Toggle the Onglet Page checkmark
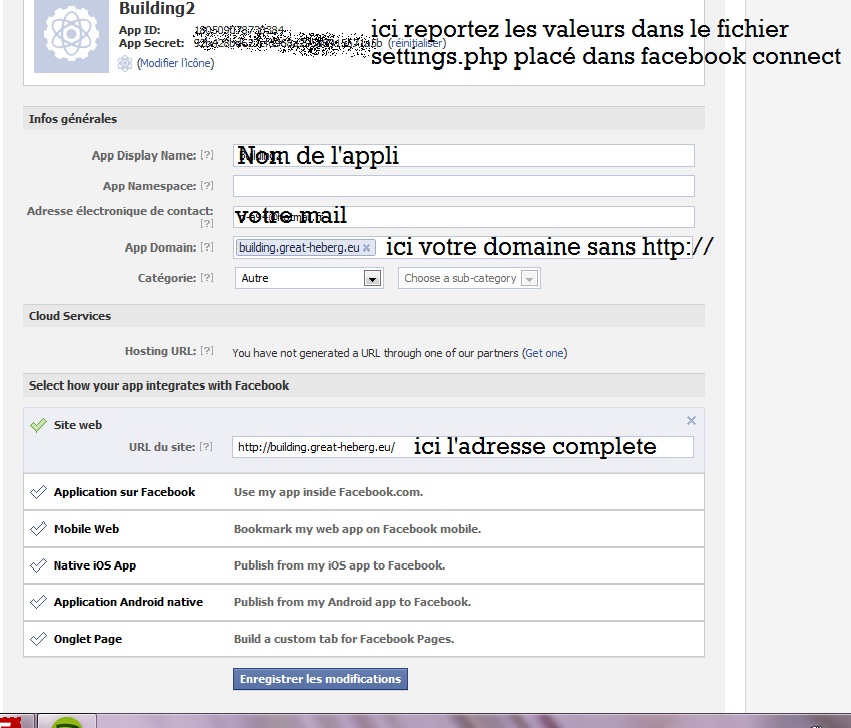Viewport: 851px width, 728px height. [x=38, y=639]
